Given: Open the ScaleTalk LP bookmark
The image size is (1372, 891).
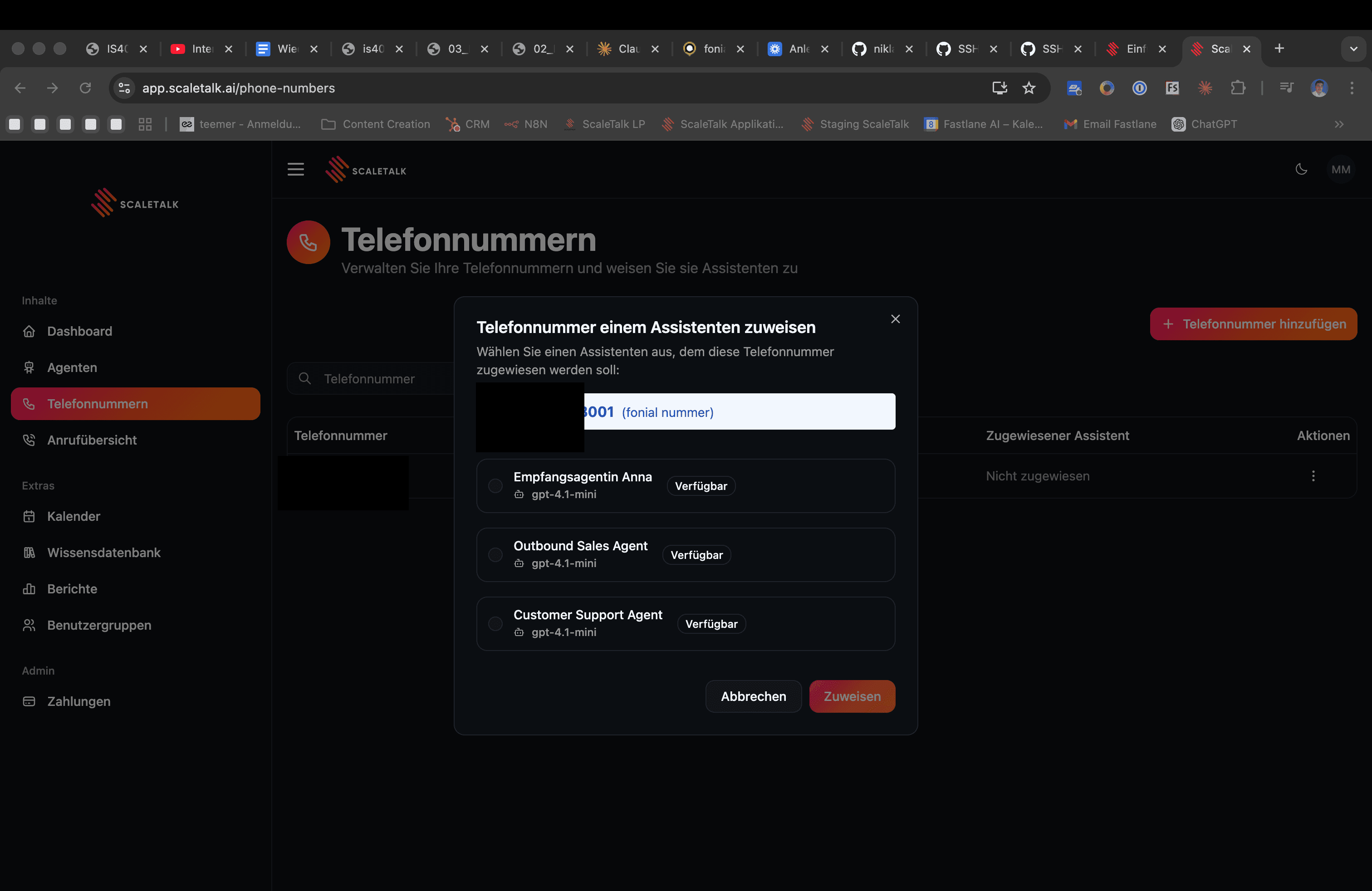Looking at the screenshot, I should [x=605, y=124].
